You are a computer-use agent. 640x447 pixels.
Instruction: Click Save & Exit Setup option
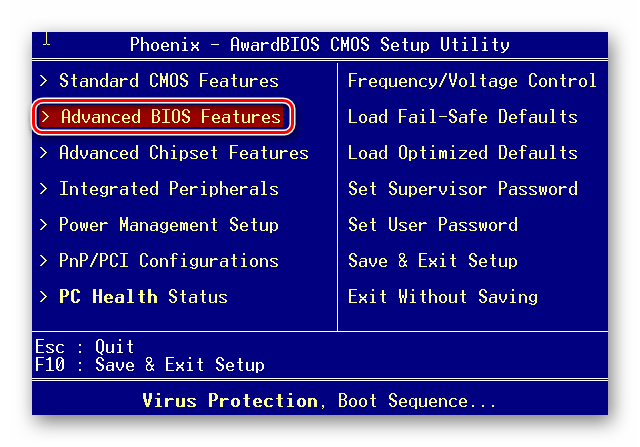pyautogui.click(x=432, y=261)
